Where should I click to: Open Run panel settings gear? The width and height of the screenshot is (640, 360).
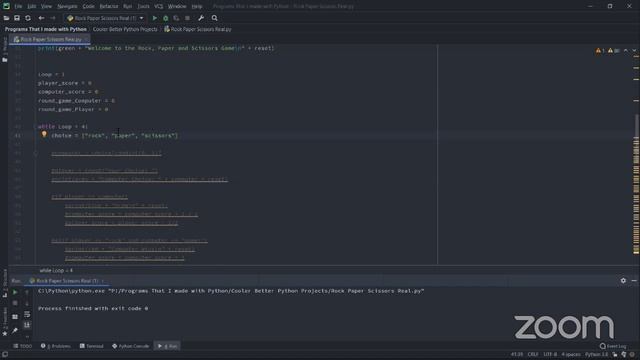coord(623,281)
